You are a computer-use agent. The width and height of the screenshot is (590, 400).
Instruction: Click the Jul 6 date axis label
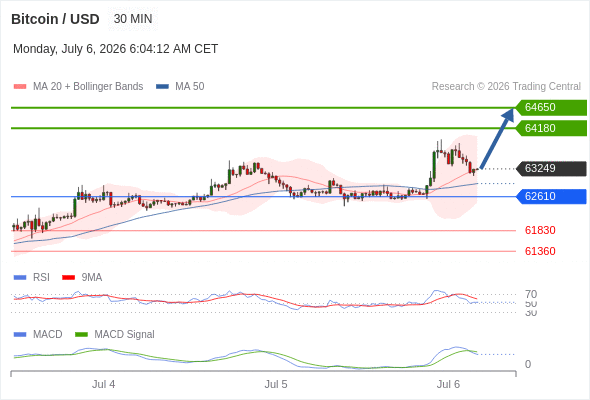coord(448,385)
